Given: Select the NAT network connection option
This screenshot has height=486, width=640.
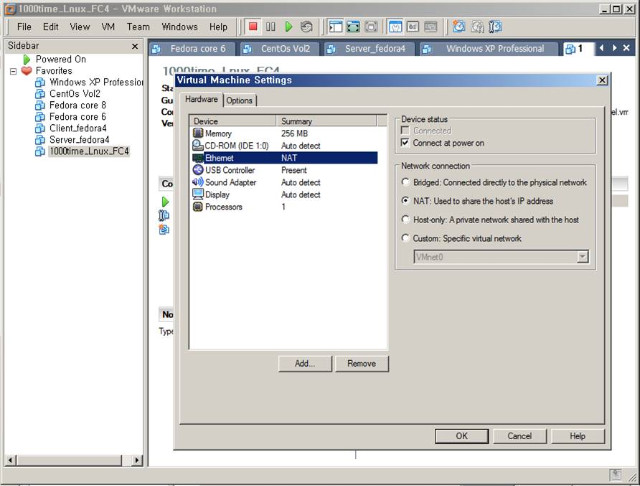Looking at the screenshot, I should [x=405, y=201].
